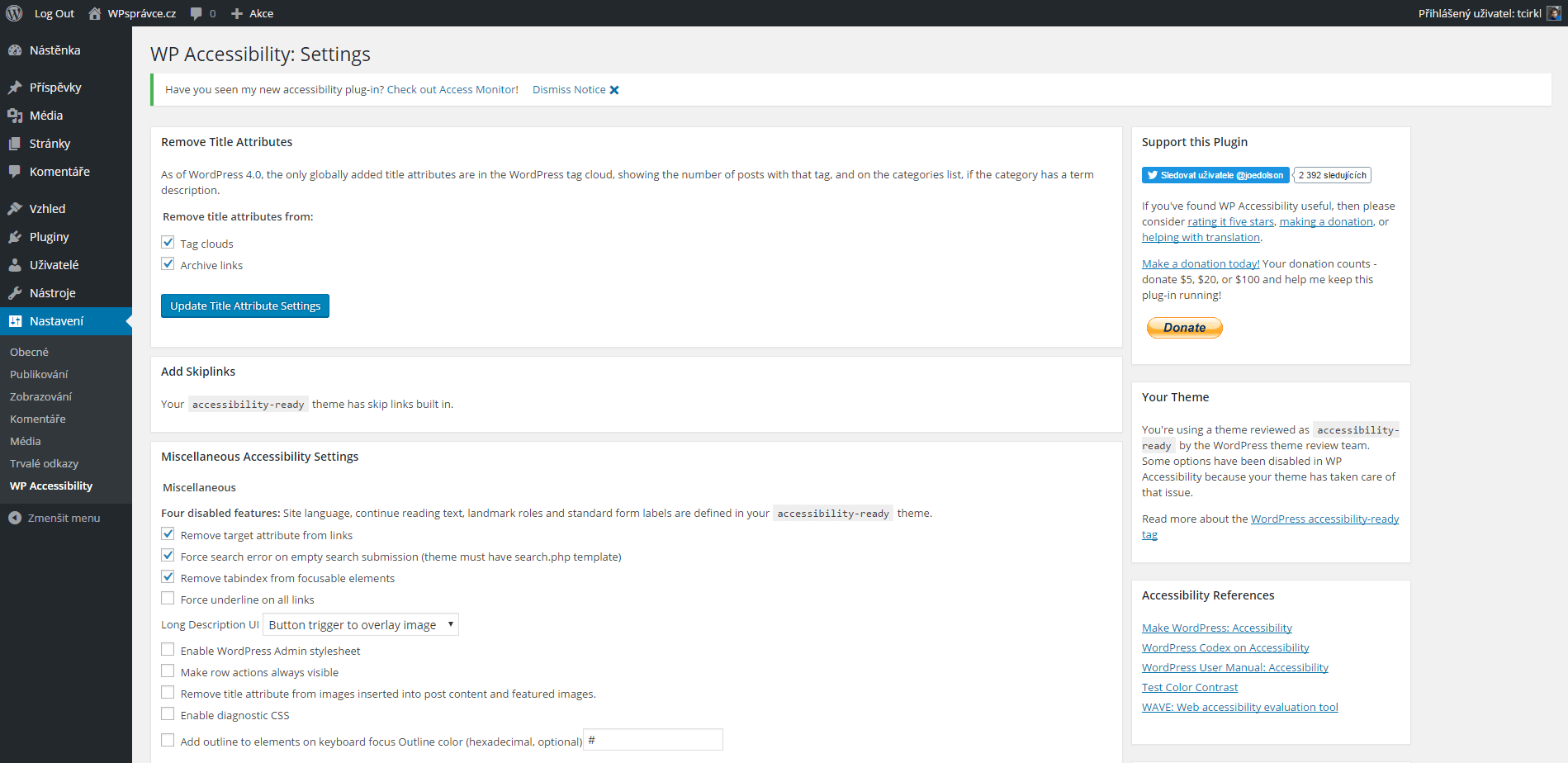This screenshot has width=1568, height=763.
Task: Click the Stránky pages icon
Action: 15,144
